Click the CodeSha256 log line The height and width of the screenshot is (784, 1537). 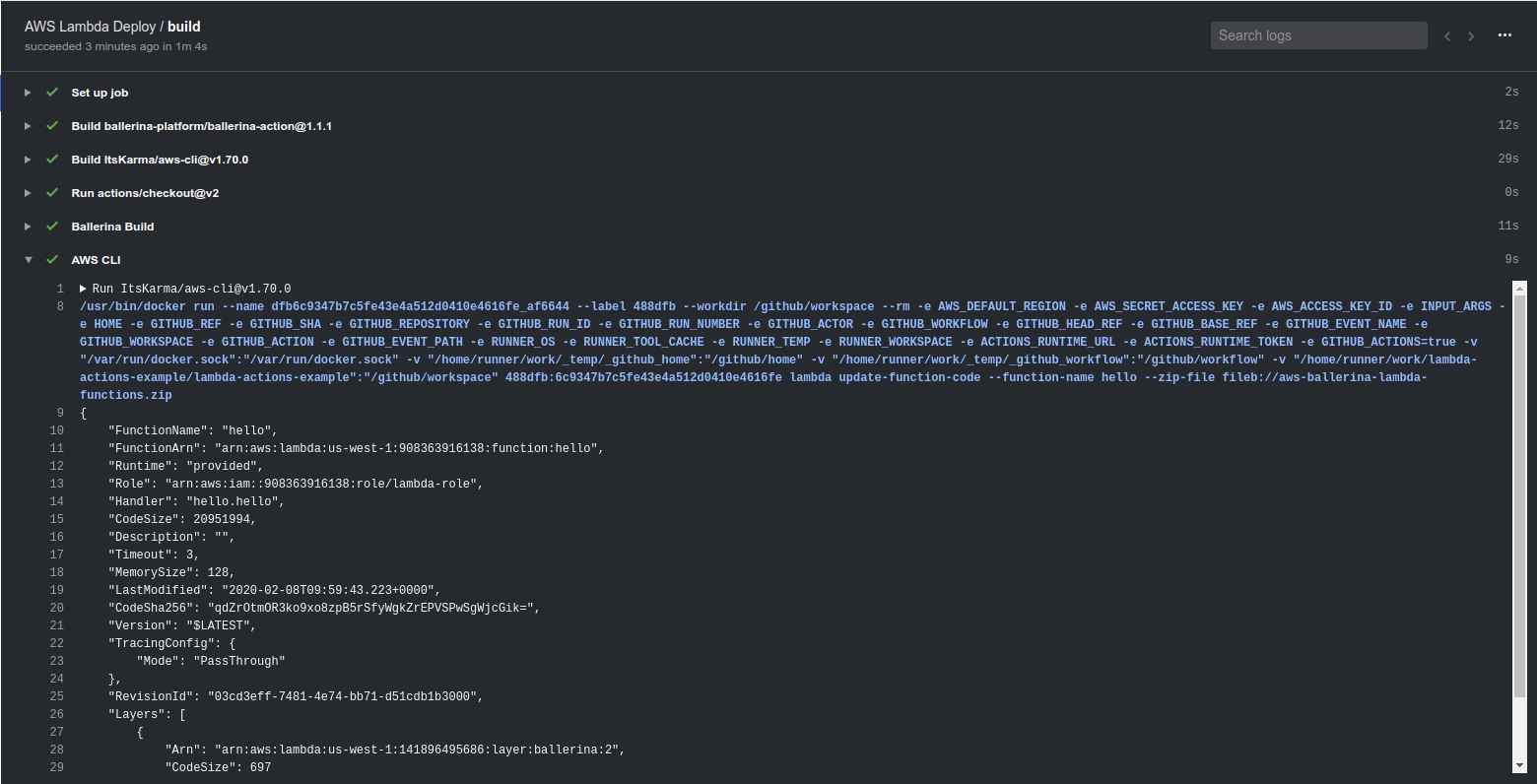point(324,608)
